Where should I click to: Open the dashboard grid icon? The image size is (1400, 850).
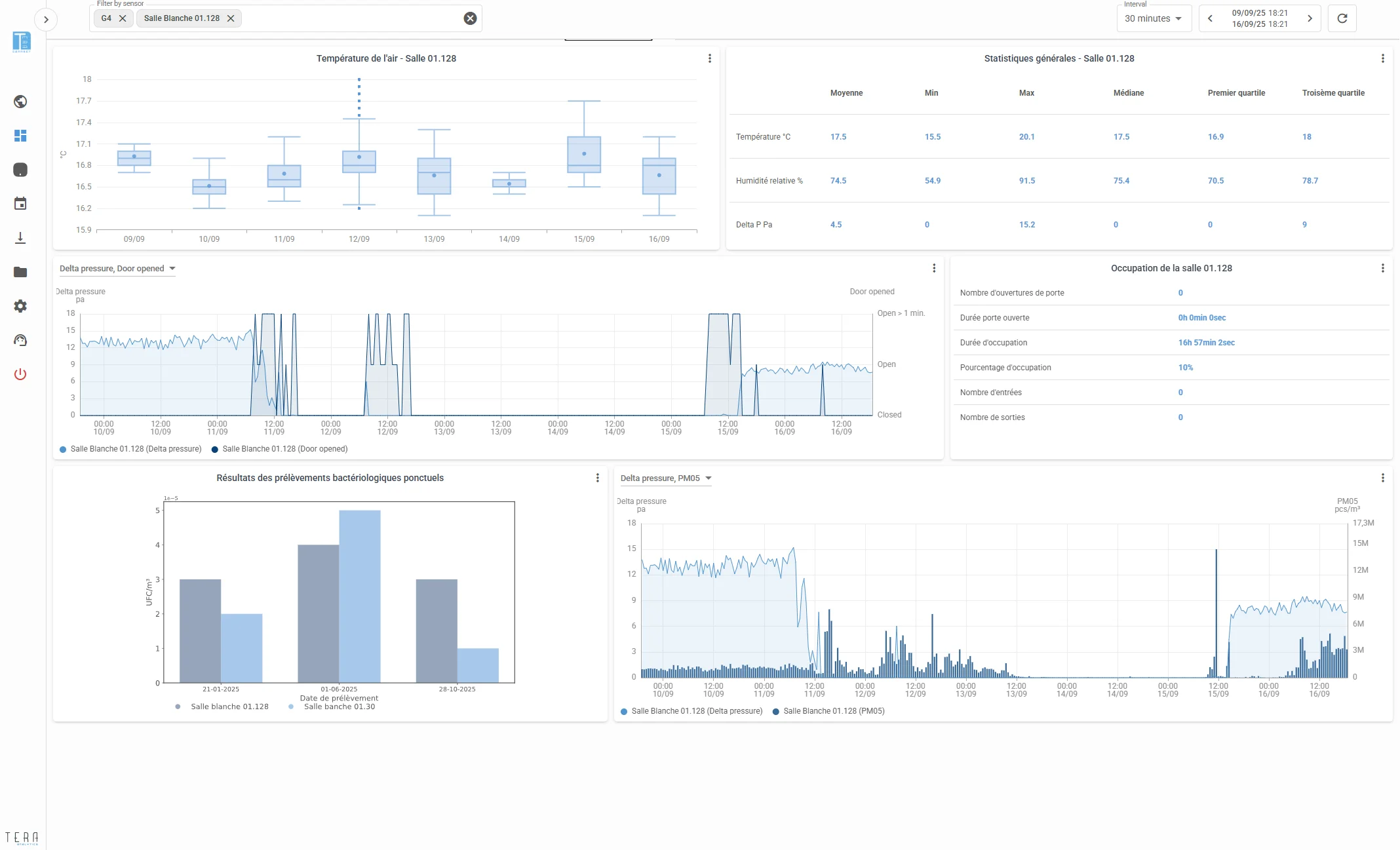coord(20,136)
